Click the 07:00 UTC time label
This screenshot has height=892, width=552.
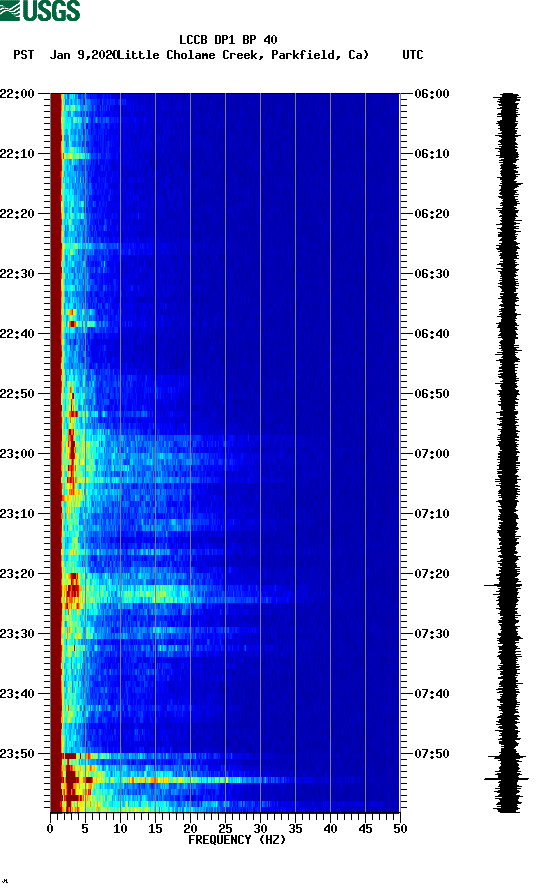[432, 454]
